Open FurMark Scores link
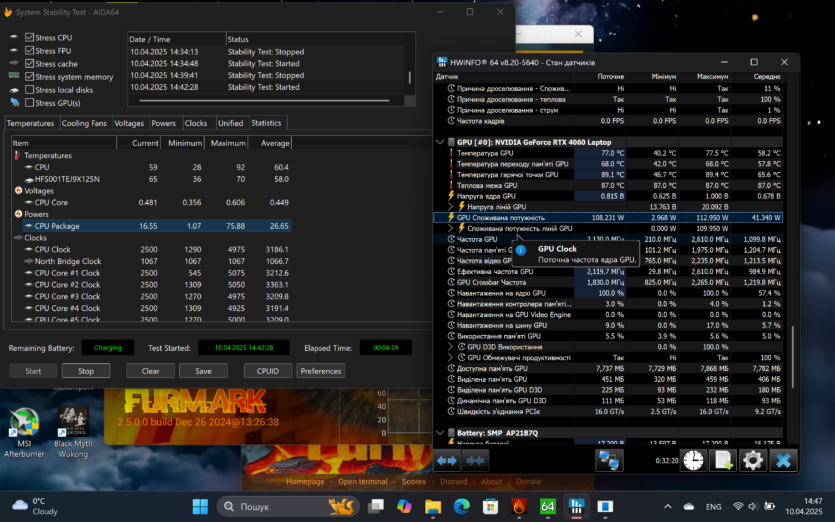 (x=414, y=482)
